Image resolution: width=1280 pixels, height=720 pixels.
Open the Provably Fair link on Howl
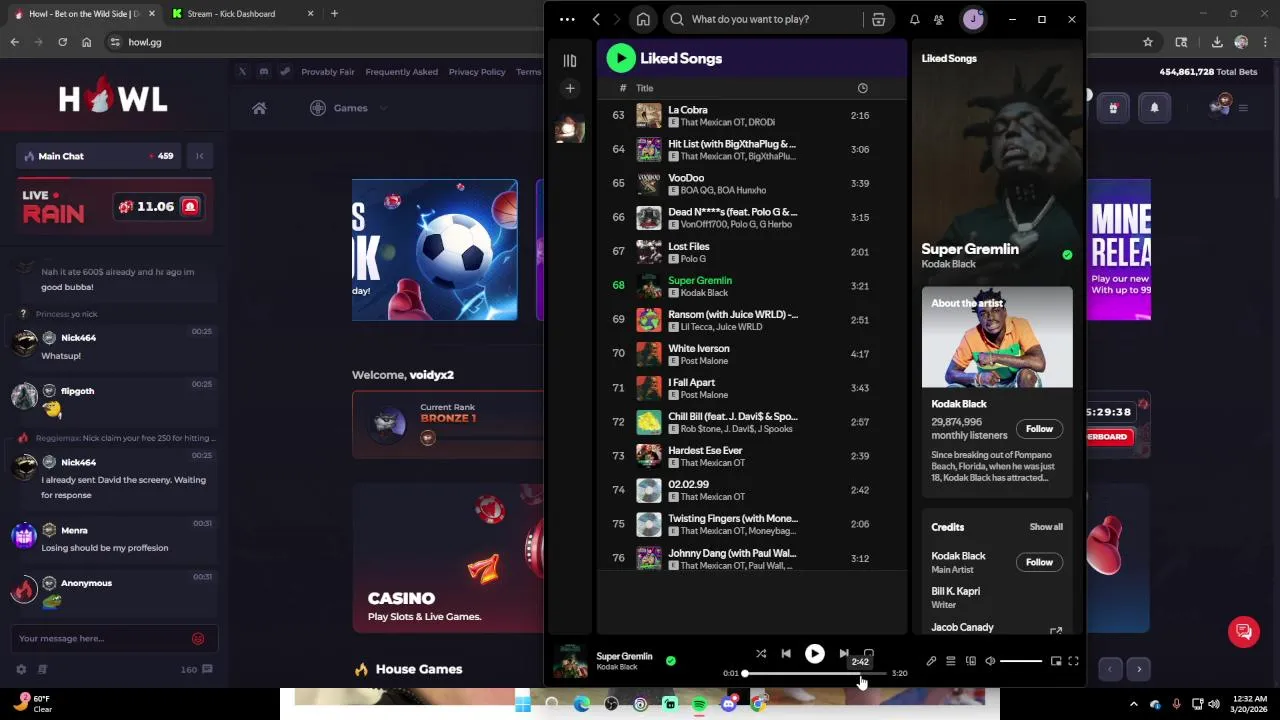click(x=328, y=72)
